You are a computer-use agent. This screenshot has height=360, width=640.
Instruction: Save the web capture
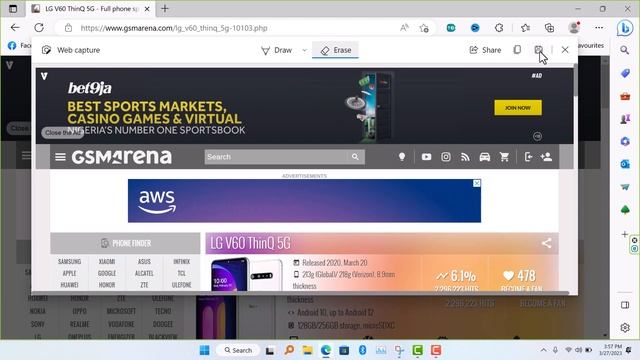(x=539, y=50)
